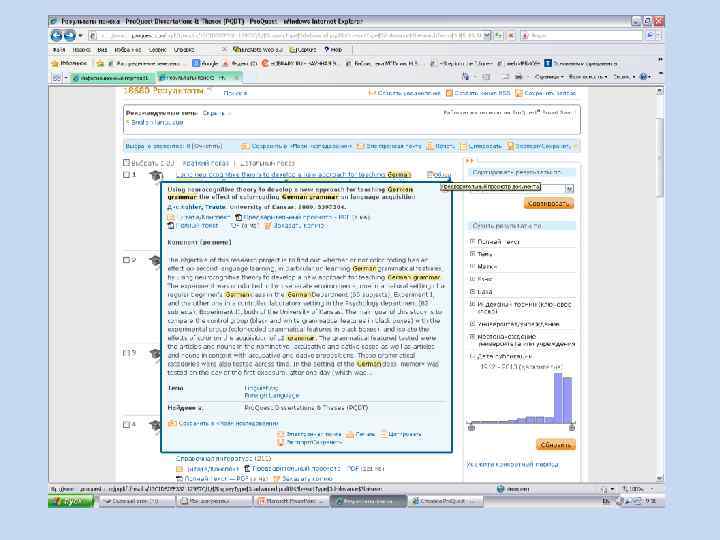Click the Create RSS feed icon

(449, 93)
